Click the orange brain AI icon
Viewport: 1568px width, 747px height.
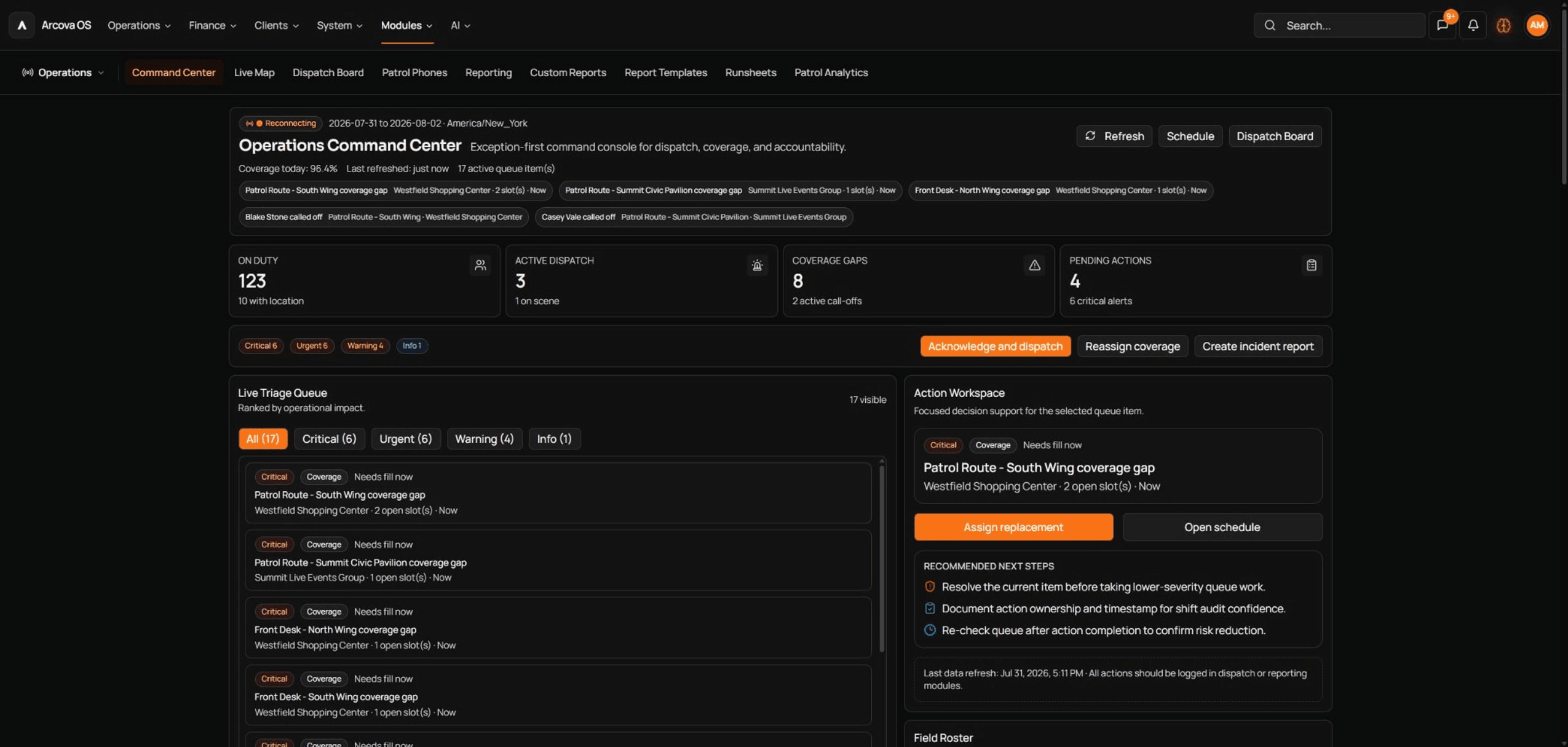pos(1503,25)
